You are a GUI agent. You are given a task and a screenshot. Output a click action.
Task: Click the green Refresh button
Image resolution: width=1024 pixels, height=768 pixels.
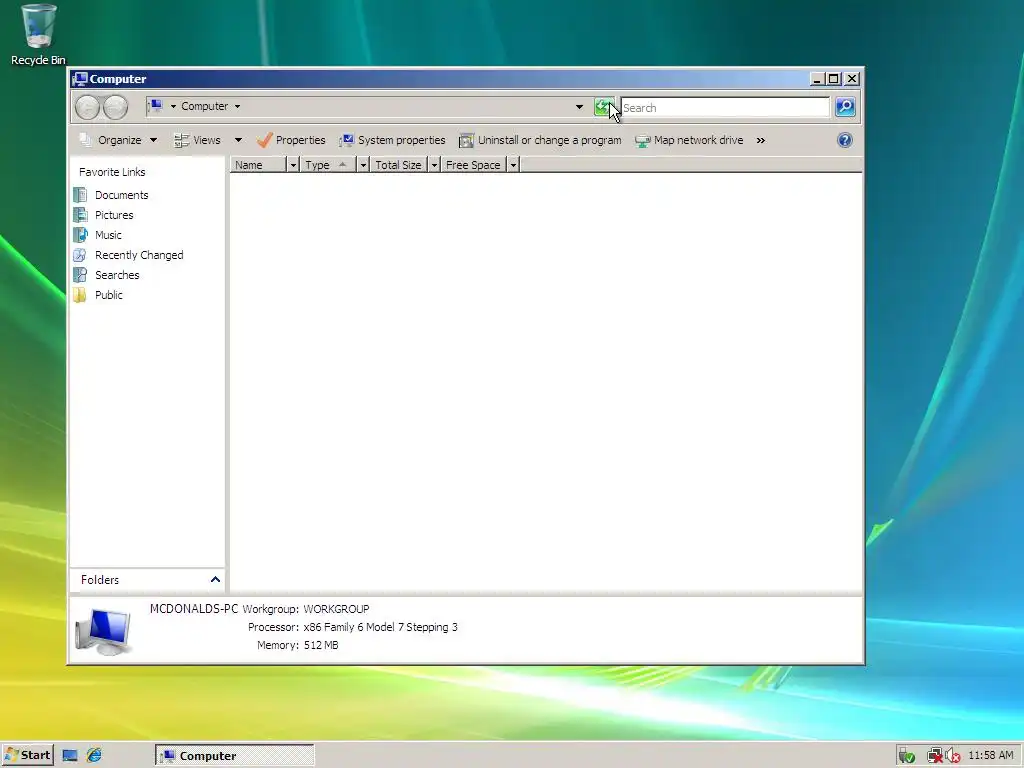(603, 106)
